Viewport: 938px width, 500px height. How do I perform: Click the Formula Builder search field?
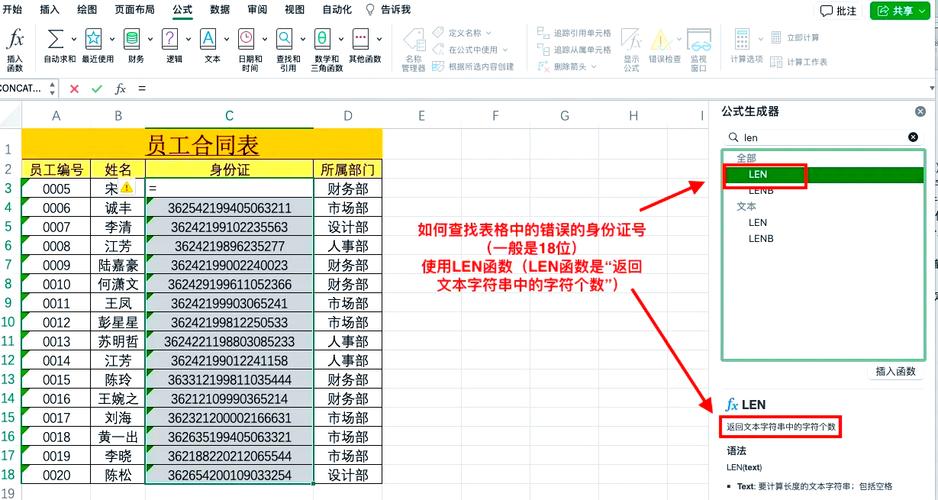[823, 137]
